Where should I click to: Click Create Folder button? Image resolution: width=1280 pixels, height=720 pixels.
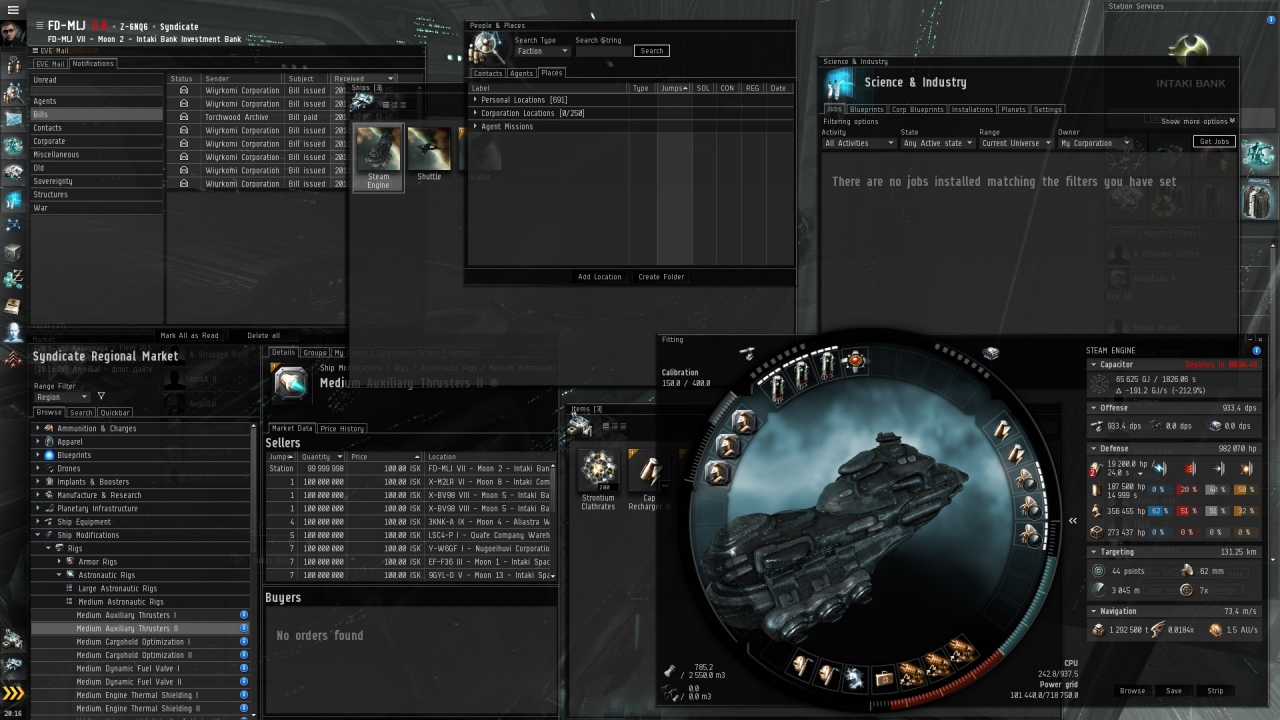661,277
